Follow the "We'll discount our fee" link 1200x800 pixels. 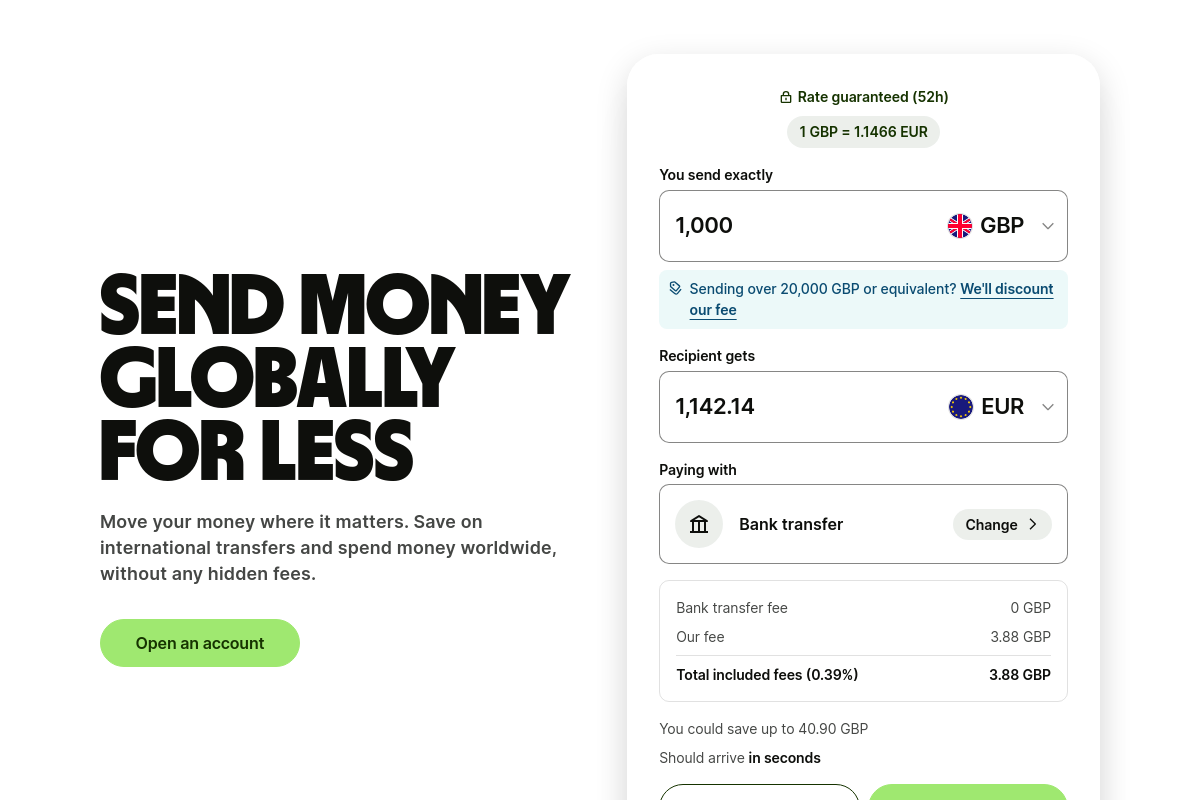click(1006, 289)
